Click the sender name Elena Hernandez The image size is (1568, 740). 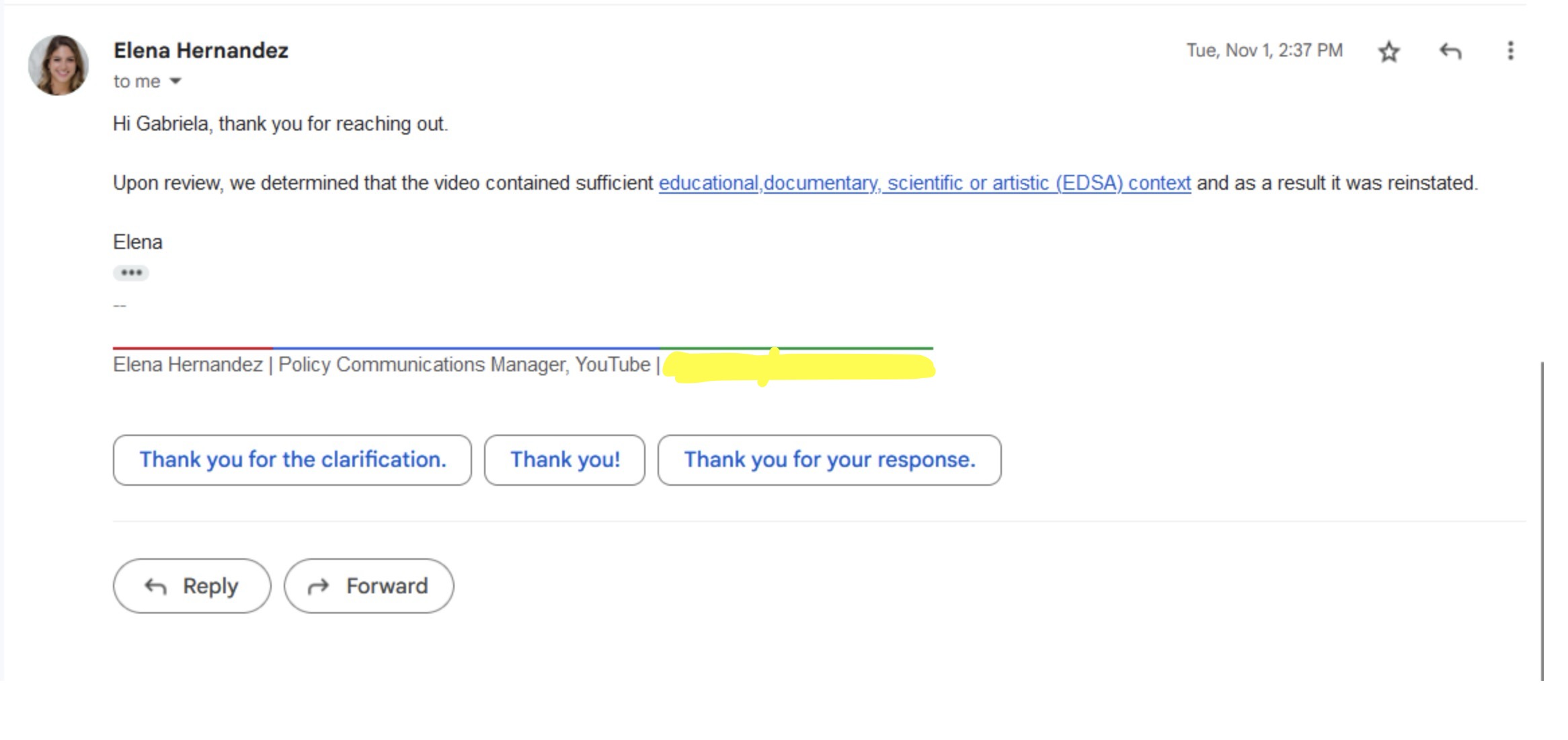[200, 50]
